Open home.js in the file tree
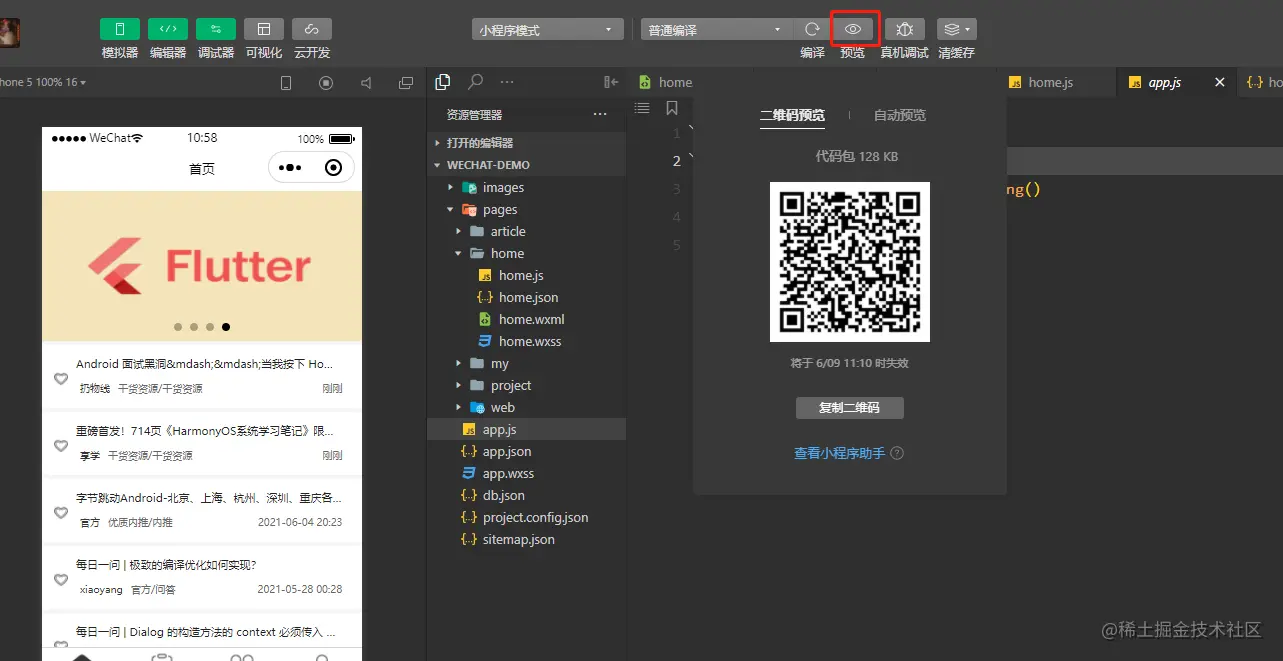The width and height of the screenshot is (1283, 661). [526, 275]
